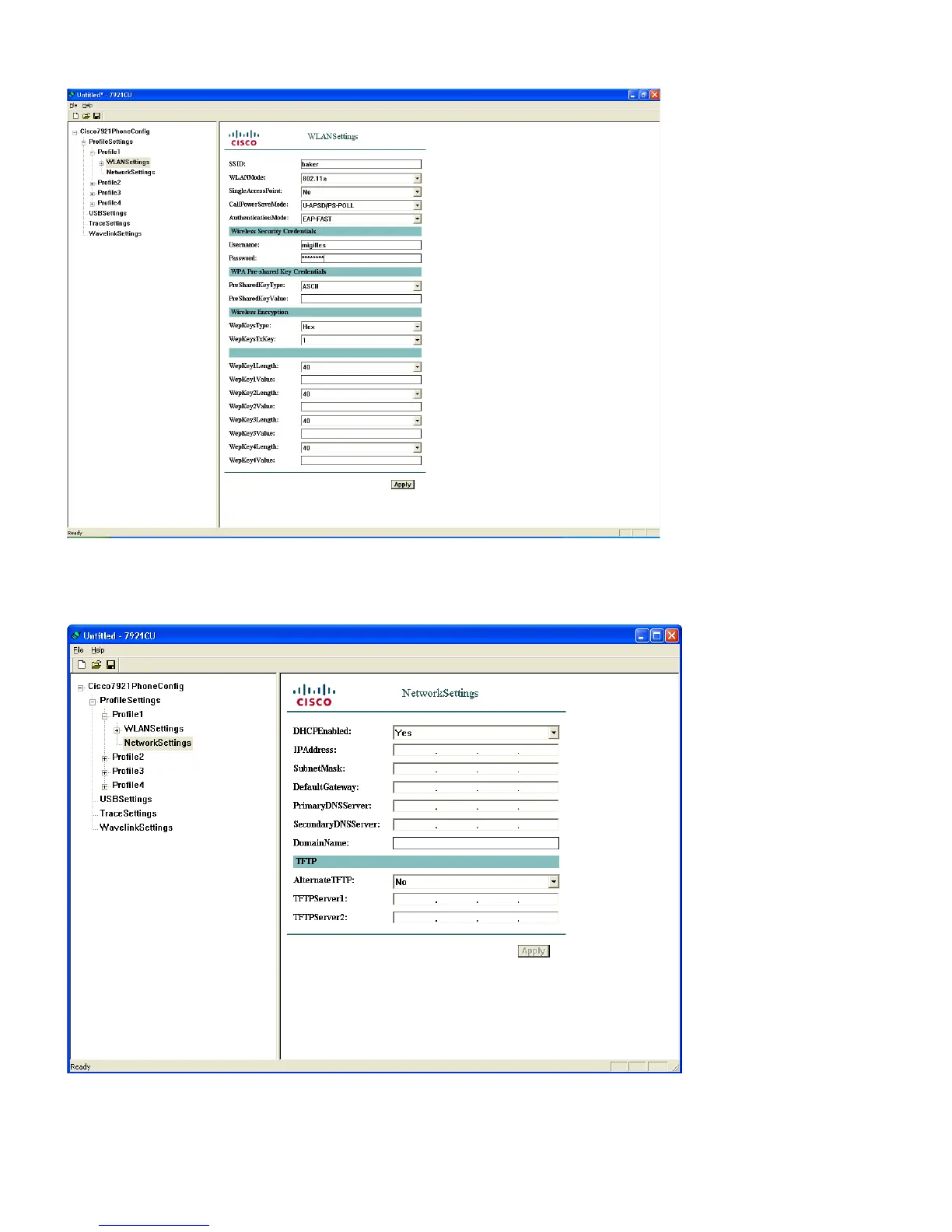Select USBSettings in lower window tree
Image resolution: width=952 pixels, height=1232 pixels.
(126, 799)
